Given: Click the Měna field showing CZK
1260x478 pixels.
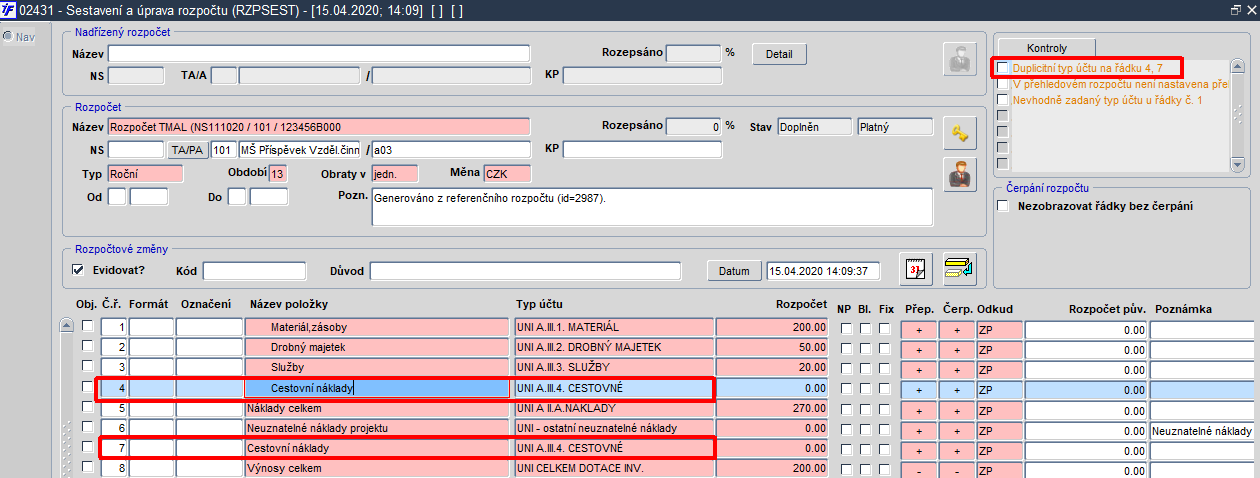Looking at the screenshot, I should pyautogui.click(x=508, y=173).
